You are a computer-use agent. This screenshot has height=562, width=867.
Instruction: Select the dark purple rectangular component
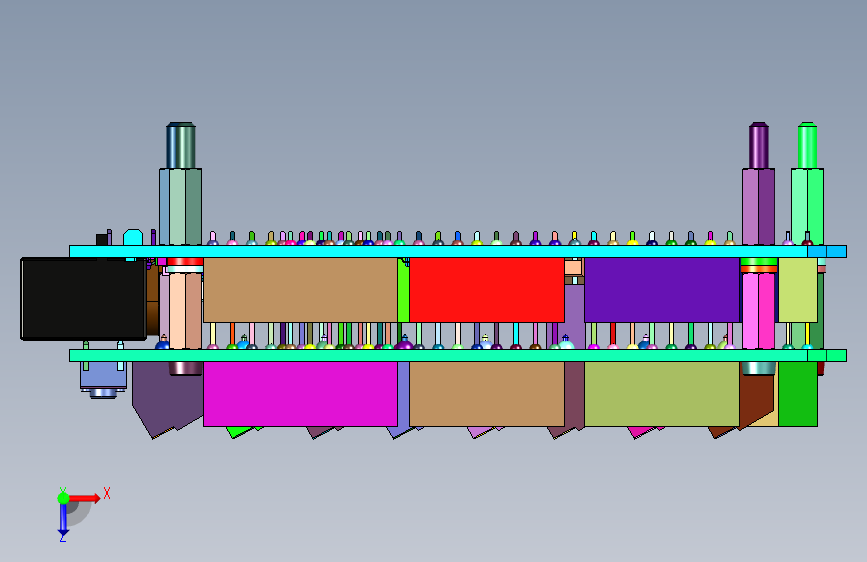tap(662, 290)
